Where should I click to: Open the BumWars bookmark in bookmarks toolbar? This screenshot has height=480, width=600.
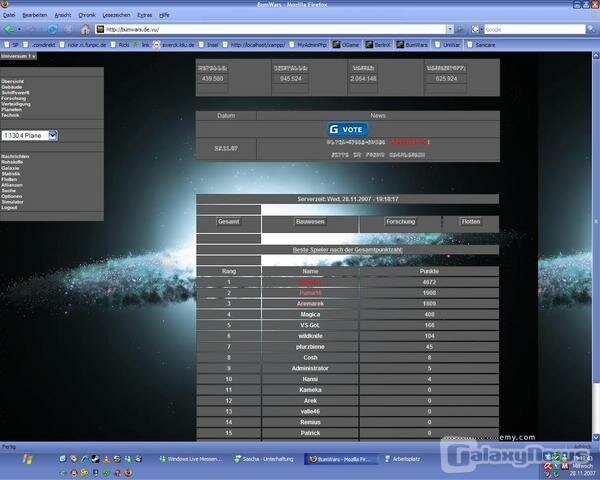[412, 45]
